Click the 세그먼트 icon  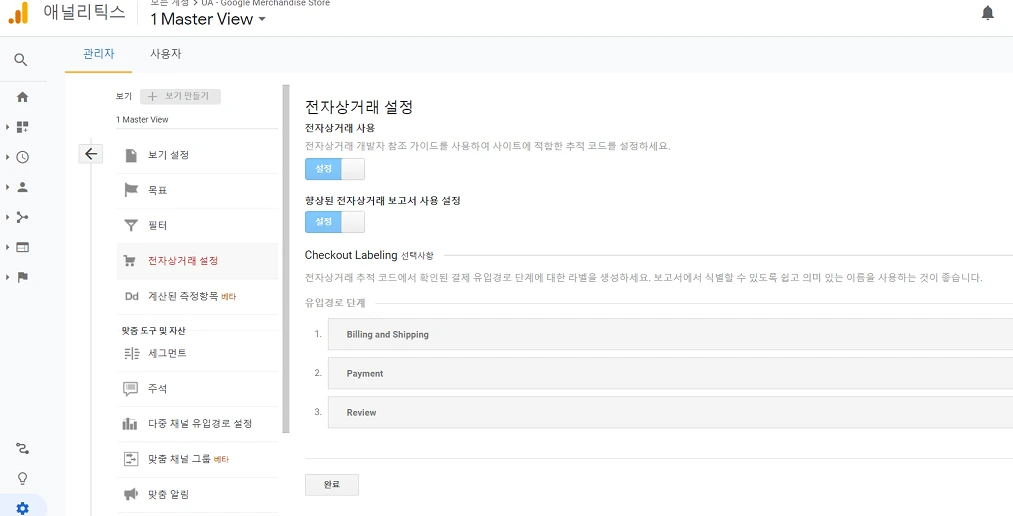click(x=131, y=353)
